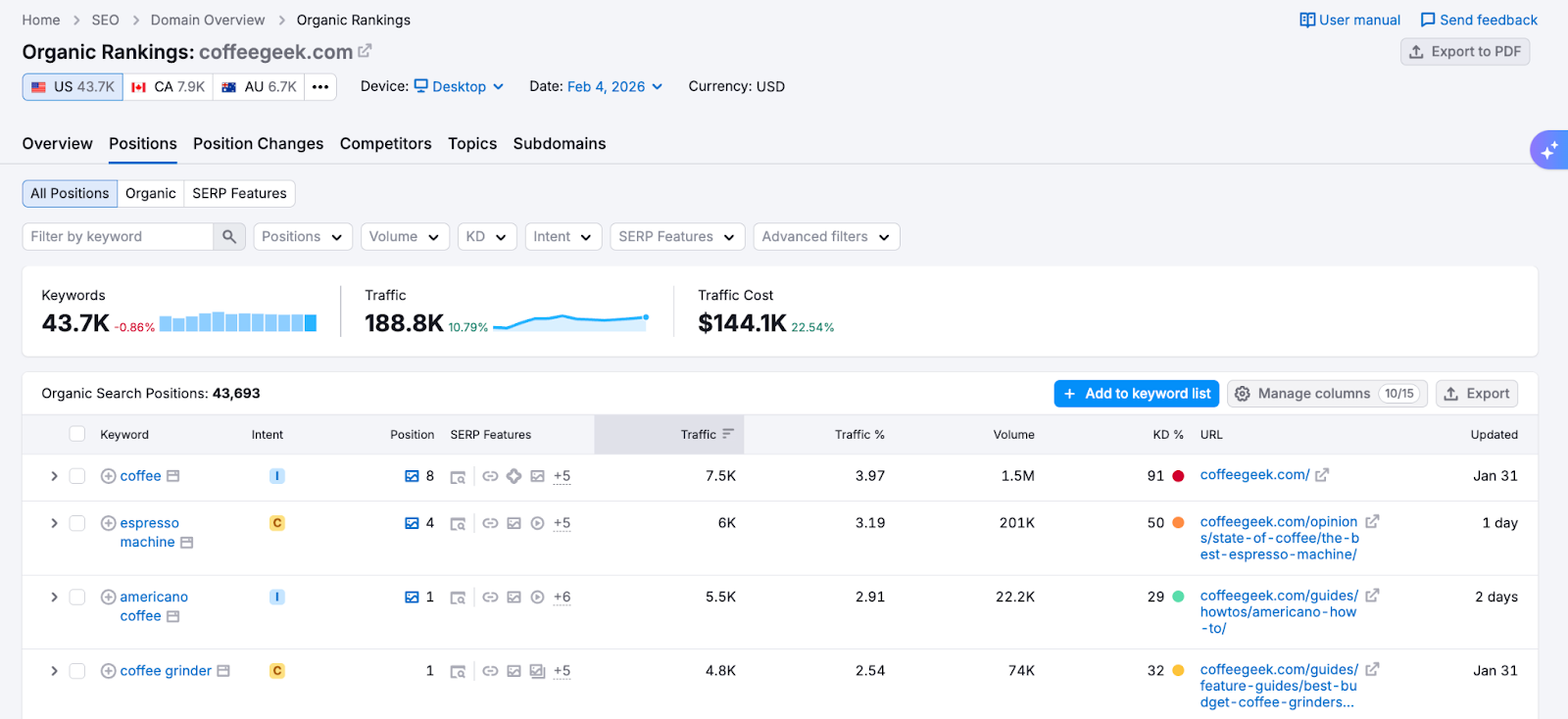Toggle the select-all checkbox in table header

point(77,434)
